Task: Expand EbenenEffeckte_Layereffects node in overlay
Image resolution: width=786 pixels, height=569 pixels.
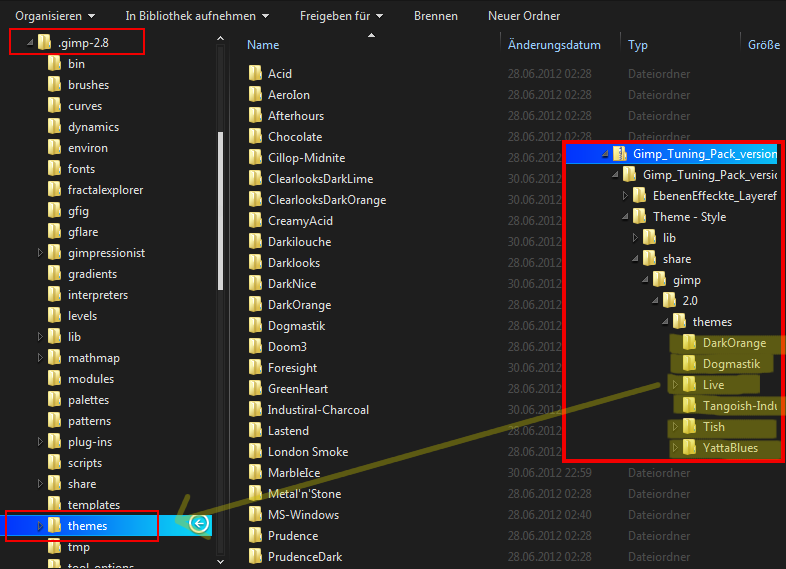Action: (625, 196)
